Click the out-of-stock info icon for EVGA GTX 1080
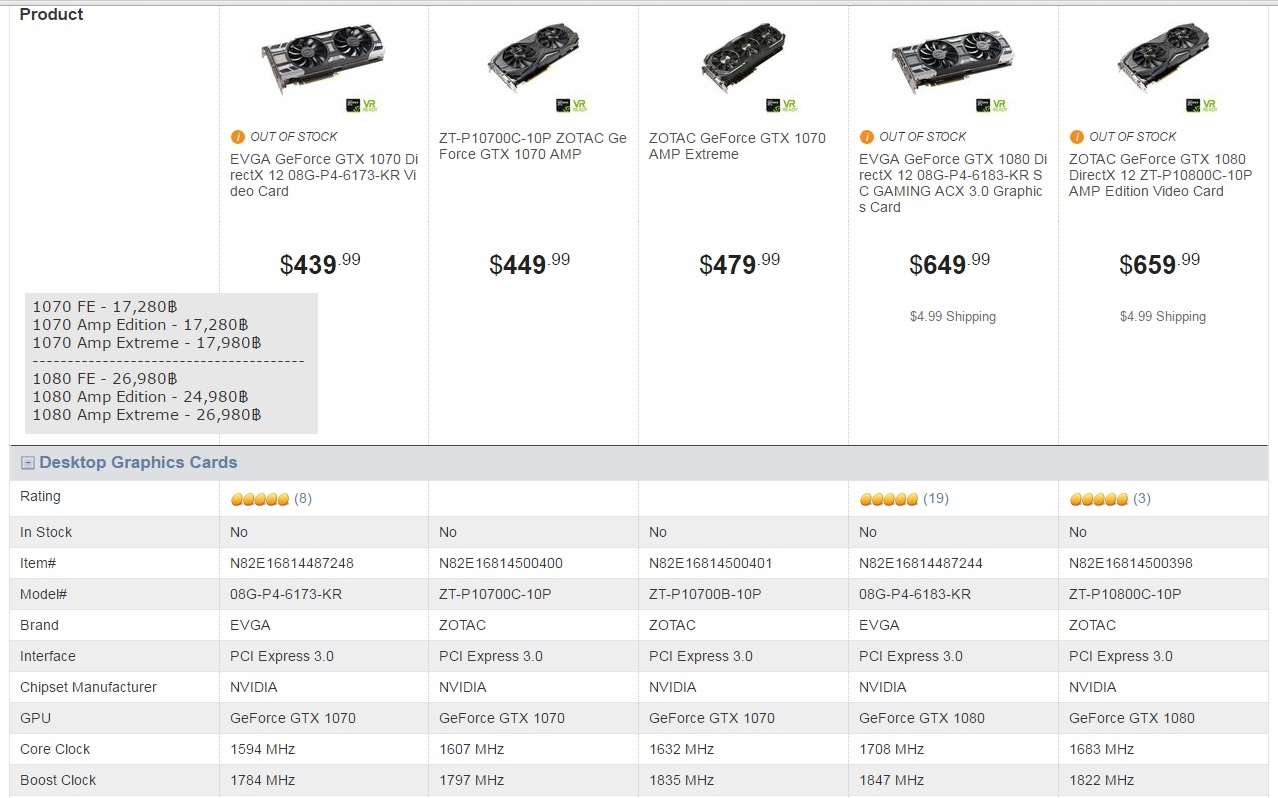1278x798 pixels. (x=866, y=137)
